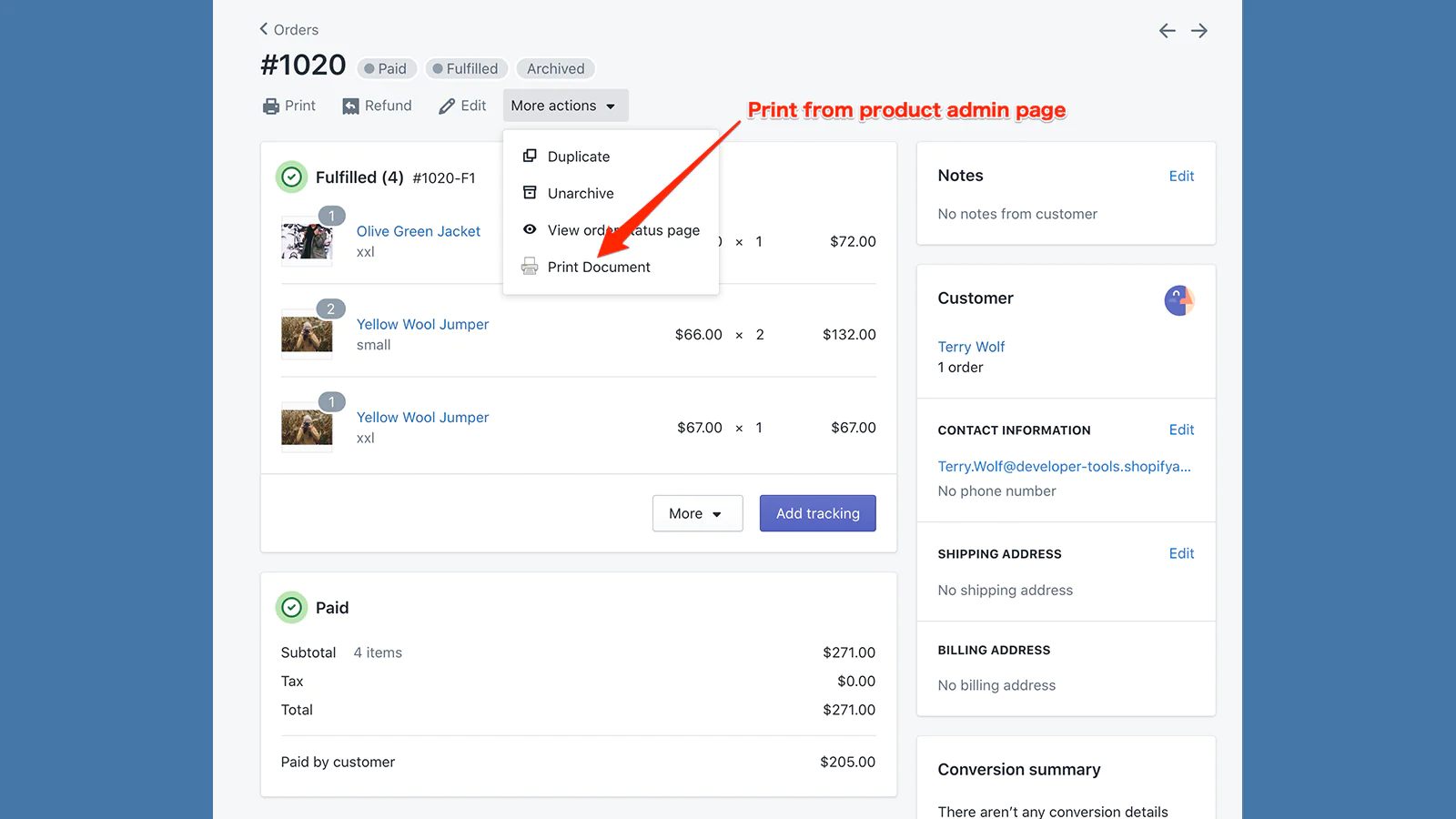The width and height of the screenshot is (1456, 819).
Task: Open the More dropdown in fulfillment card
Action: (x=697, y=513)
